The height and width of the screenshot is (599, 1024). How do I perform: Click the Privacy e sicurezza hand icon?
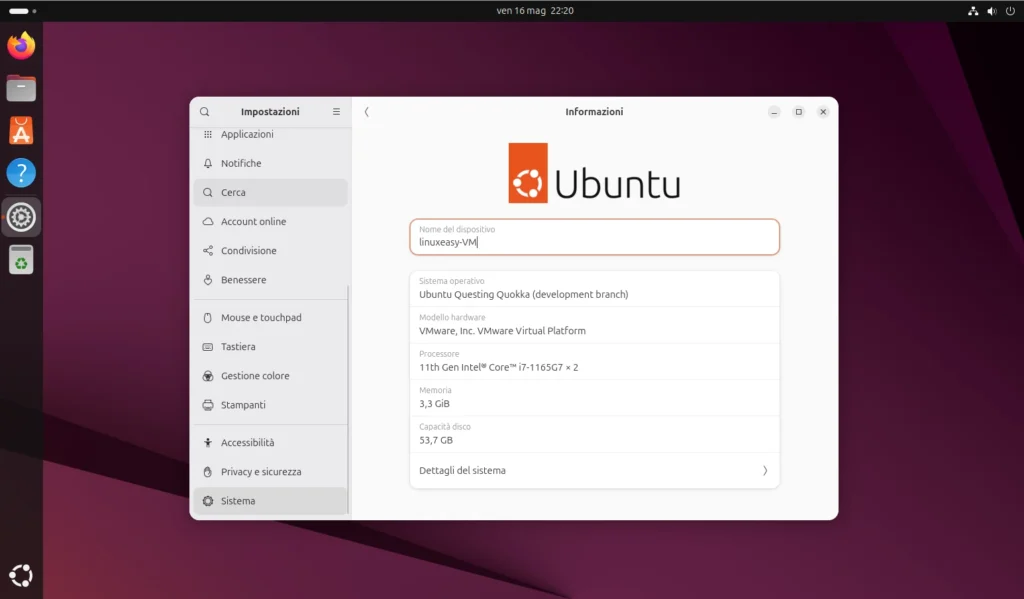[x=208, y=472]
